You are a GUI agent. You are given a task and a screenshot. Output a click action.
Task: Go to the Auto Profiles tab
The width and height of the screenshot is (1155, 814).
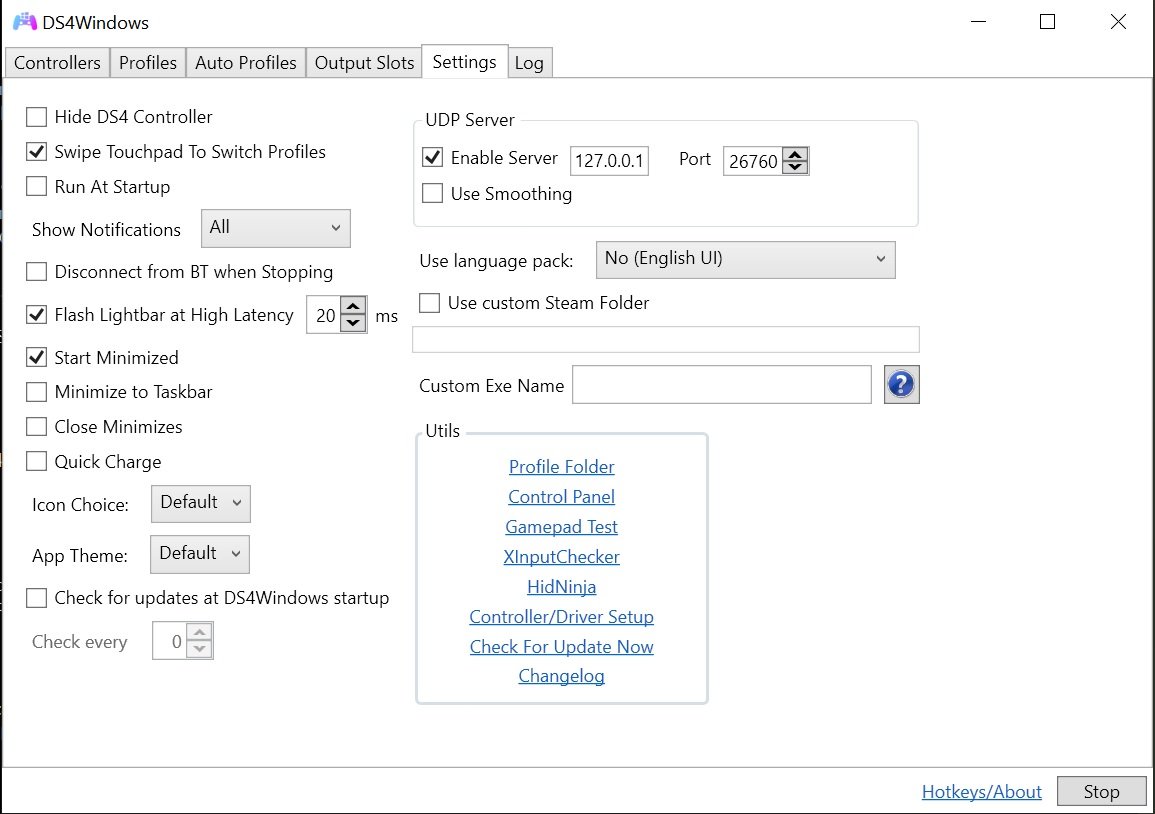click(x=246, y=63)
